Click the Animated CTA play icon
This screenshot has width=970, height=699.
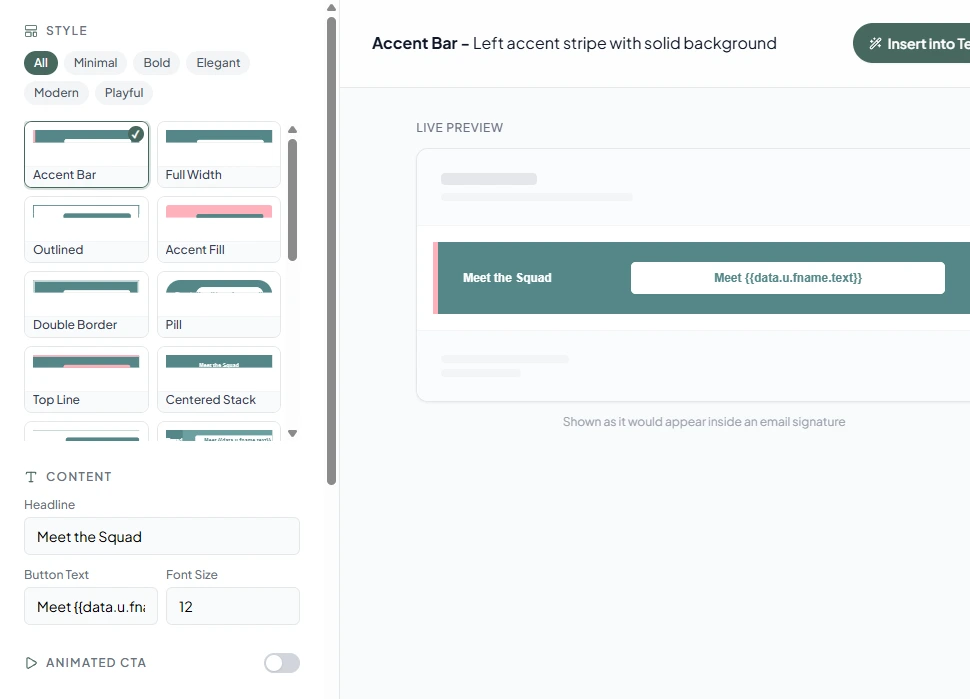point(31,663)
